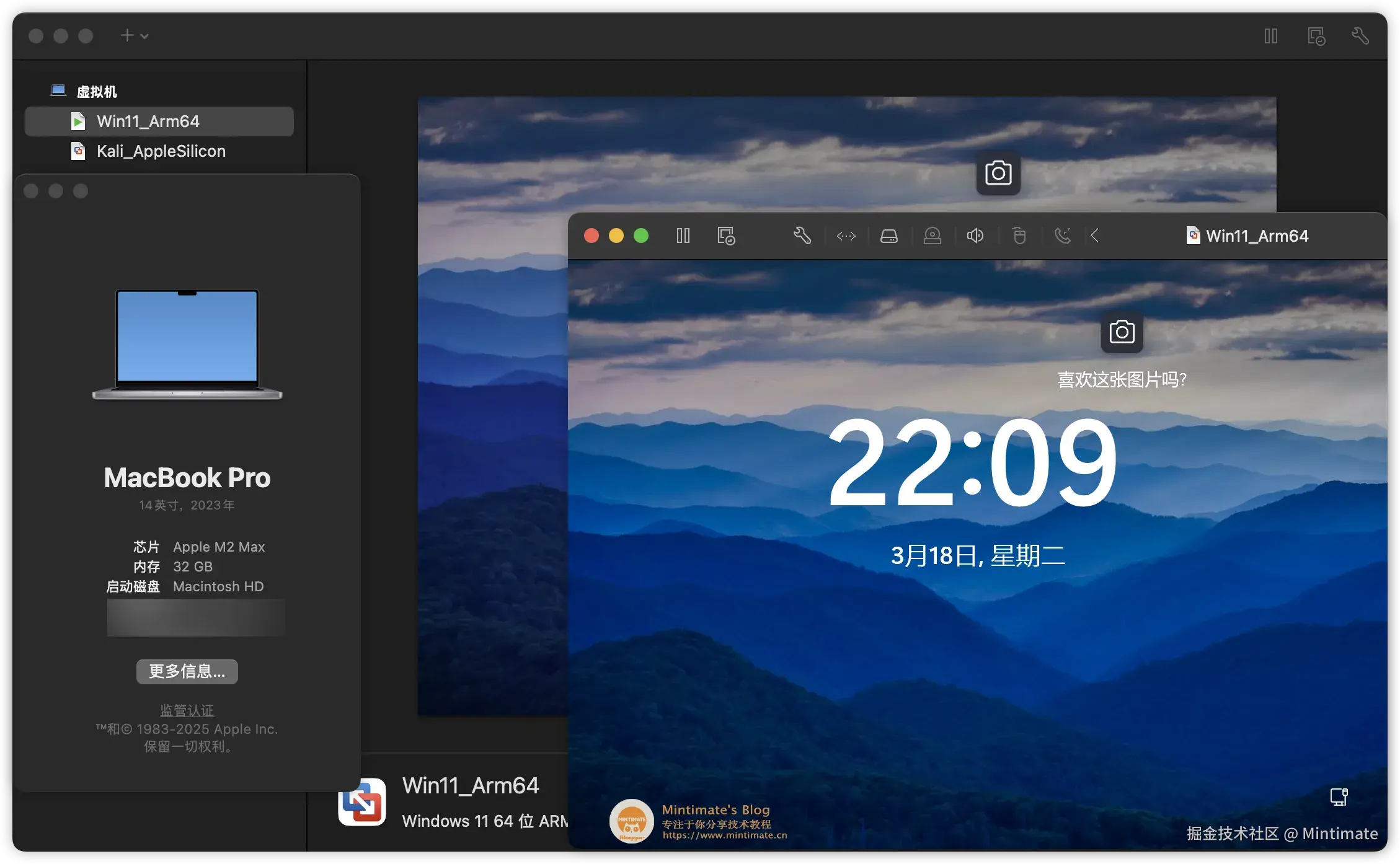Image resolution: width=1400 pixels, height=864 pixels.
Task: Open the new VM dropdown chevron
Action: [144, 35]
